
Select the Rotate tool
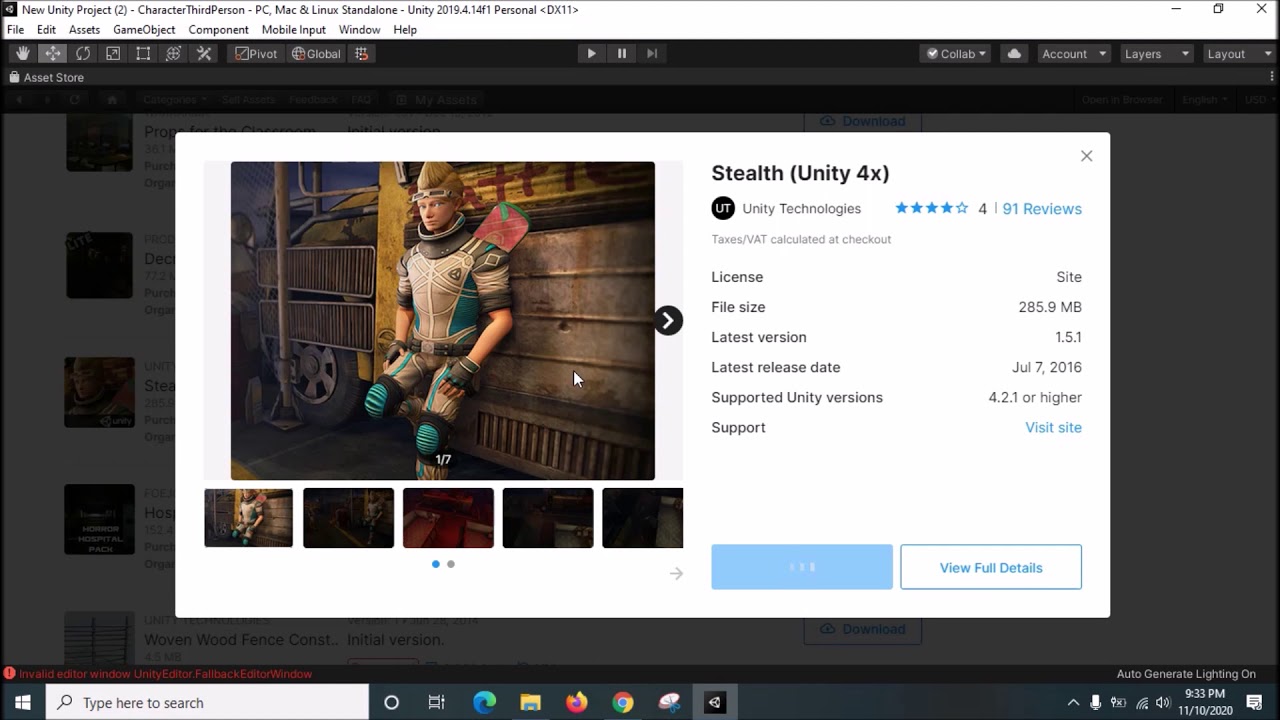(x=83, y=54)
